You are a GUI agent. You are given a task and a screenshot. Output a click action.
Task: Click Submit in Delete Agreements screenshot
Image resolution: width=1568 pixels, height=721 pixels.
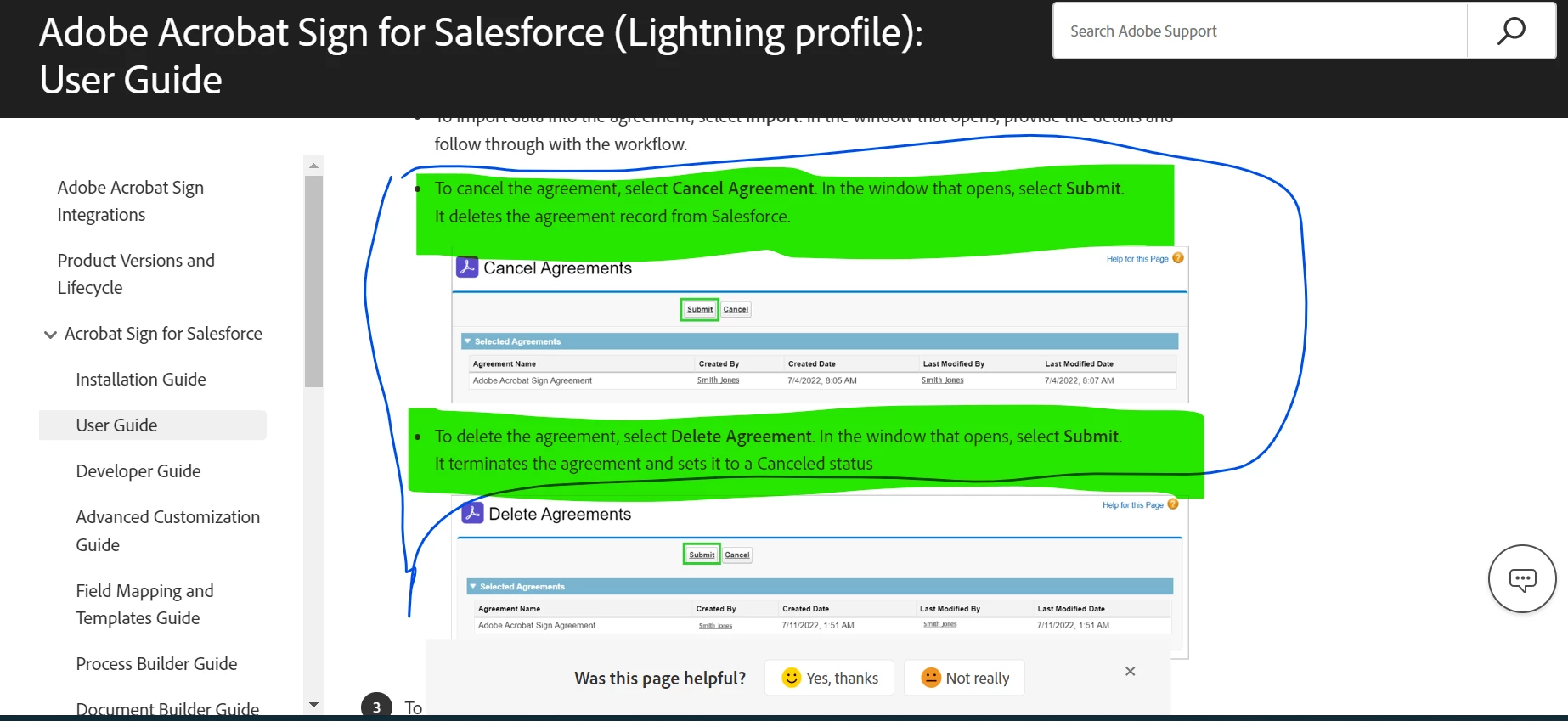[x=702, y=555]
